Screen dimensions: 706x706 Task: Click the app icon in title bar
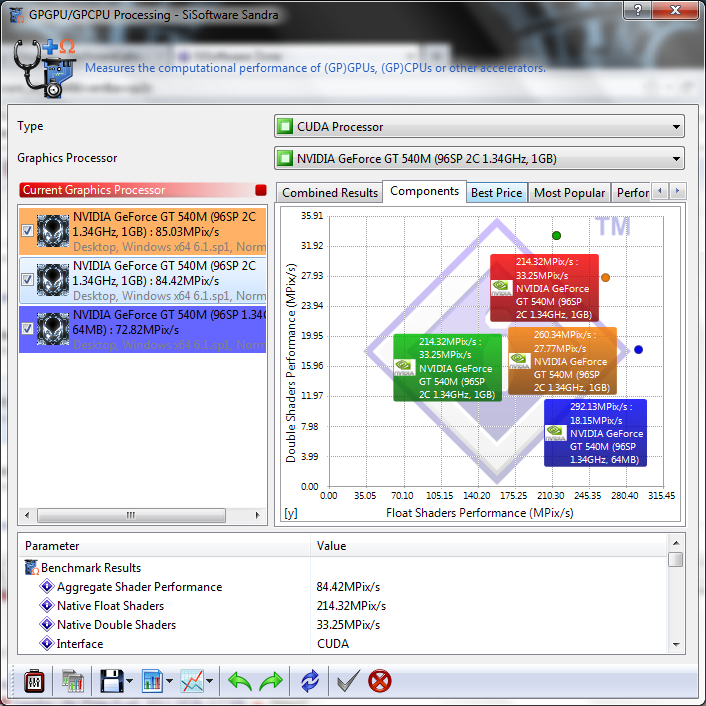17,15
